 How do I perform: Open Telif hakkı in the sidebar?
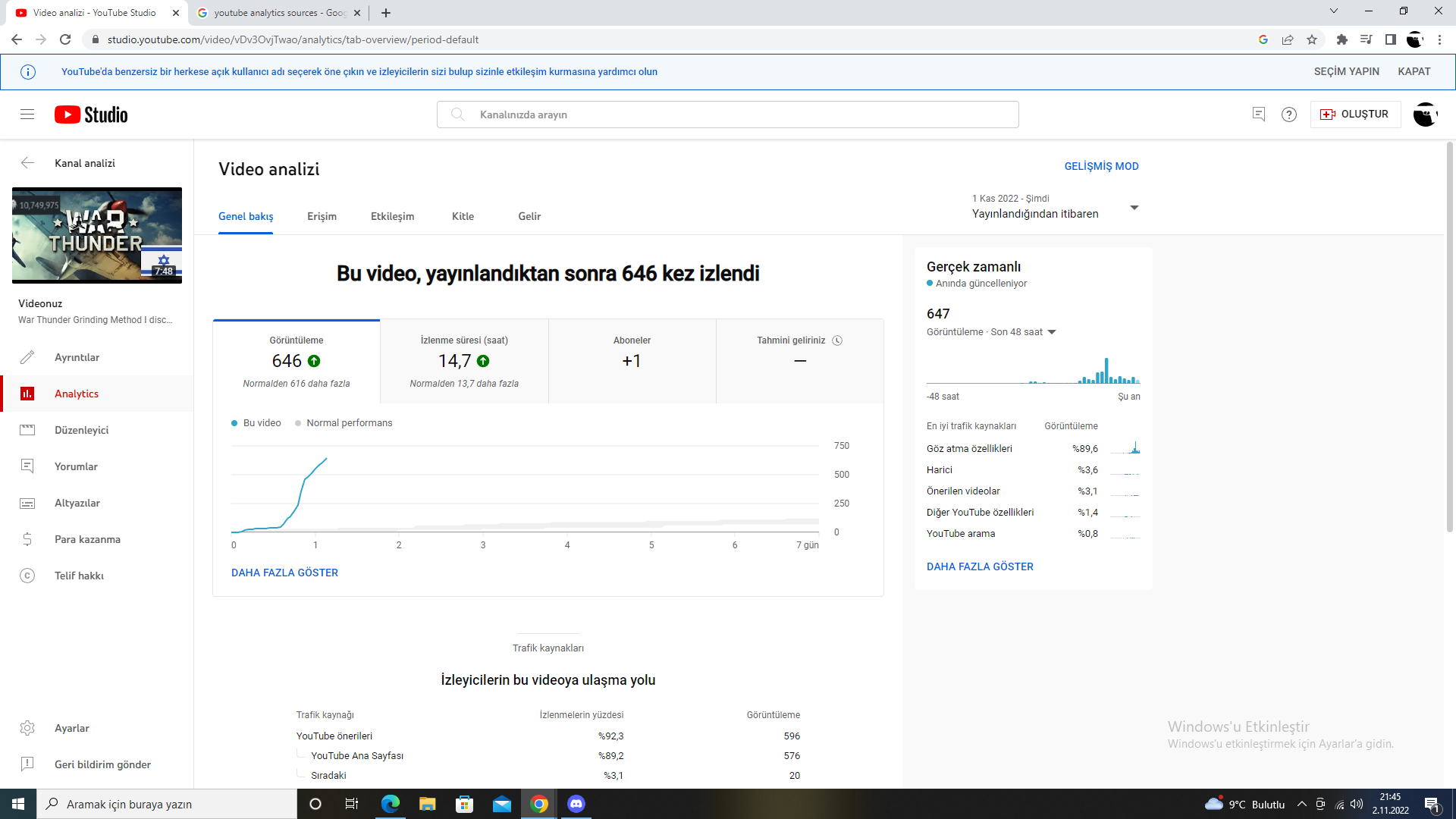pyautogui.click(x=97, y=576)
